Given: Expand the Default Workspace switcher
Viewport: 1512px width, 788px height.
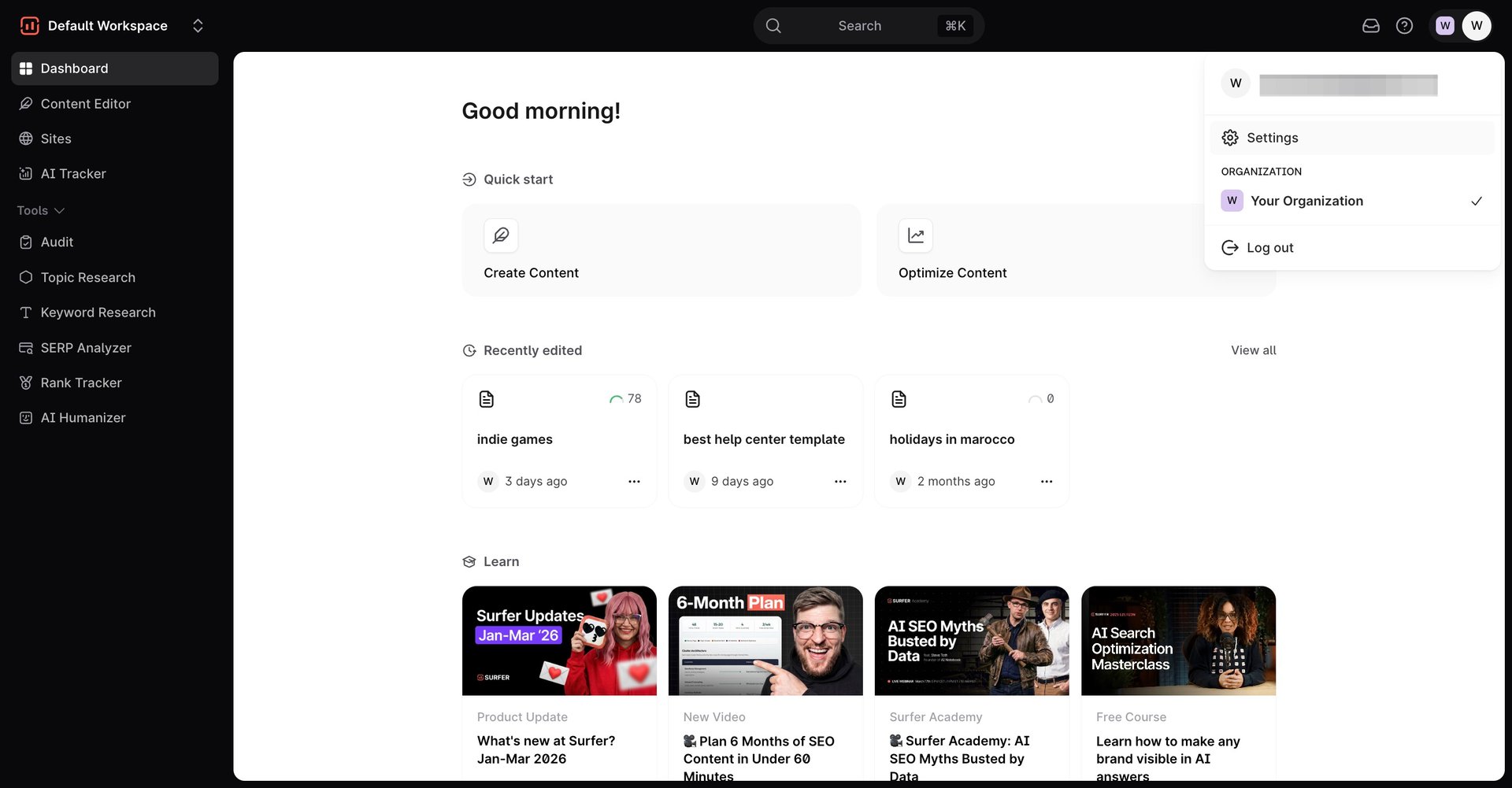Looking at the screenshot, I should [198, 26].
